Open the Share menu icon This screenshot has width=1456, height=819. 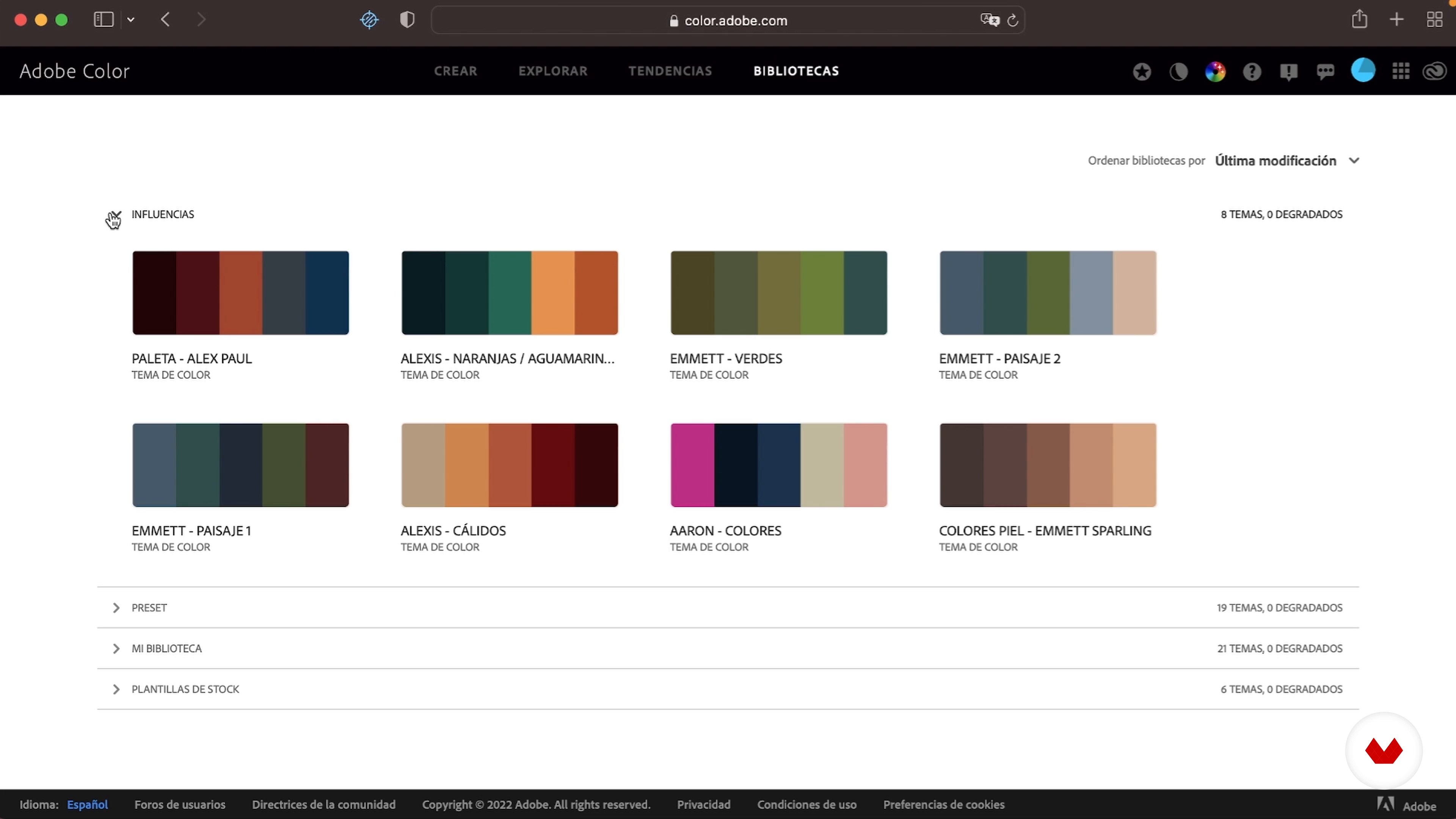[x=1359, y=19]
